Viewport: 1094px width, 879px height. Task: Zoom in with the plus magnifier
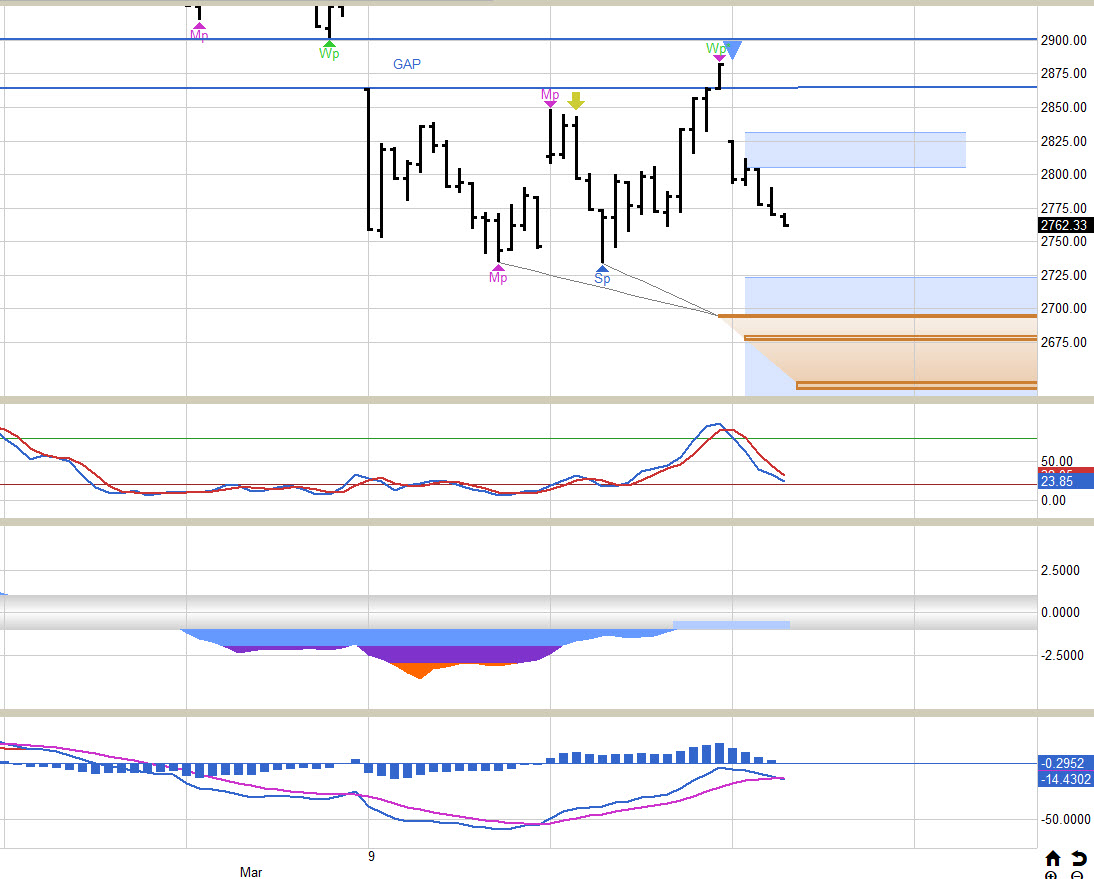(1052, 875)
